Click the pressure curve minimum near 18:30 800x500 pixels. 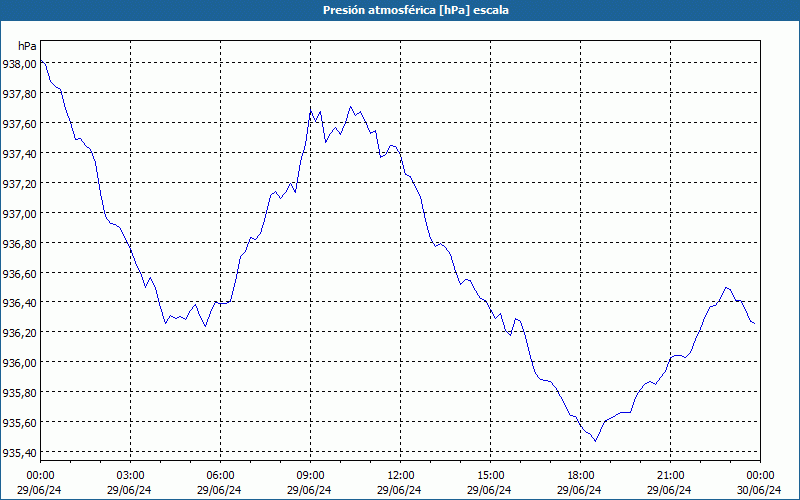(595, 441)
